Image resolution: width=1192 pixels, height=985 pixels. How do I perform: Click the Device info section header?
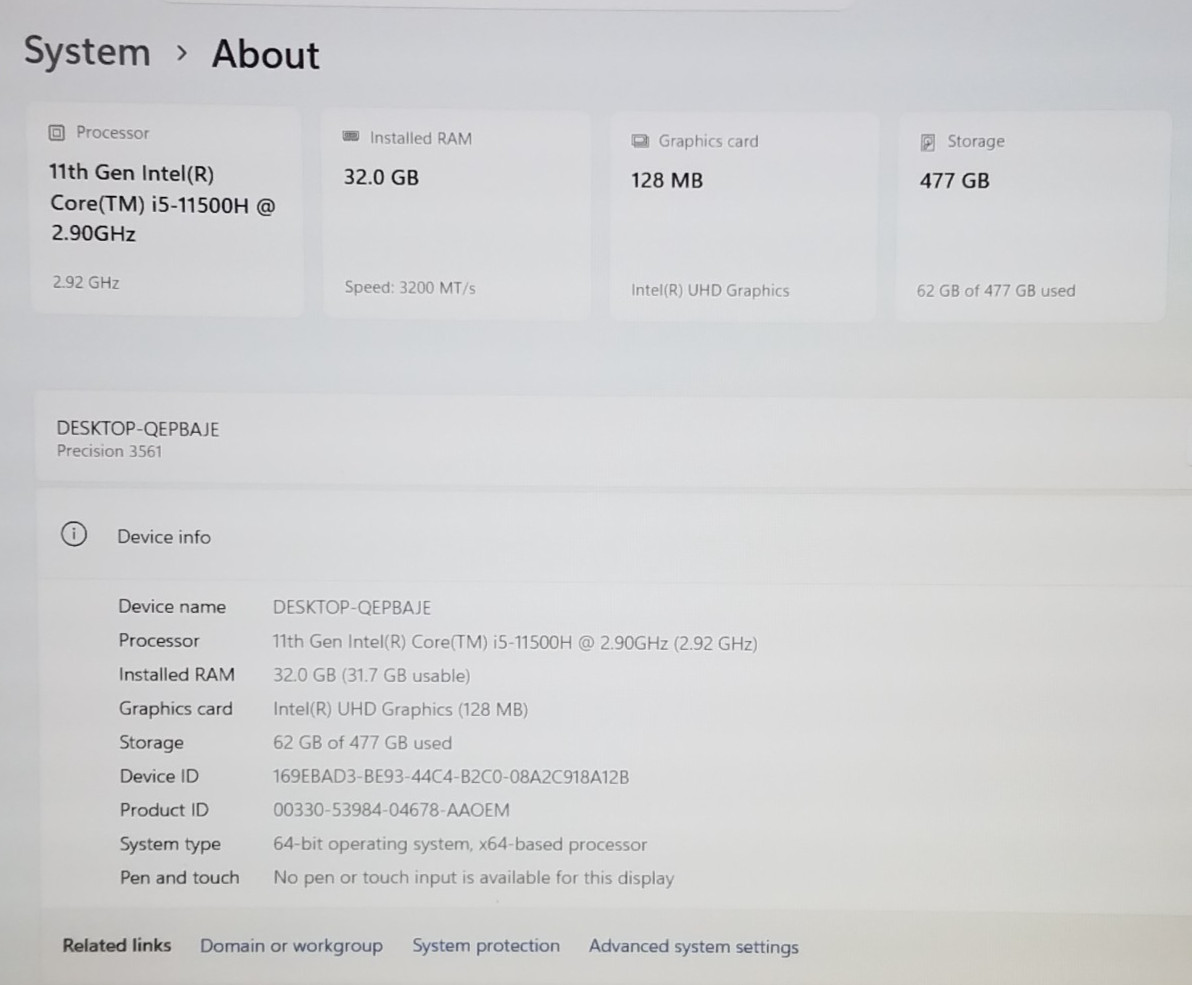click(613, 536)
